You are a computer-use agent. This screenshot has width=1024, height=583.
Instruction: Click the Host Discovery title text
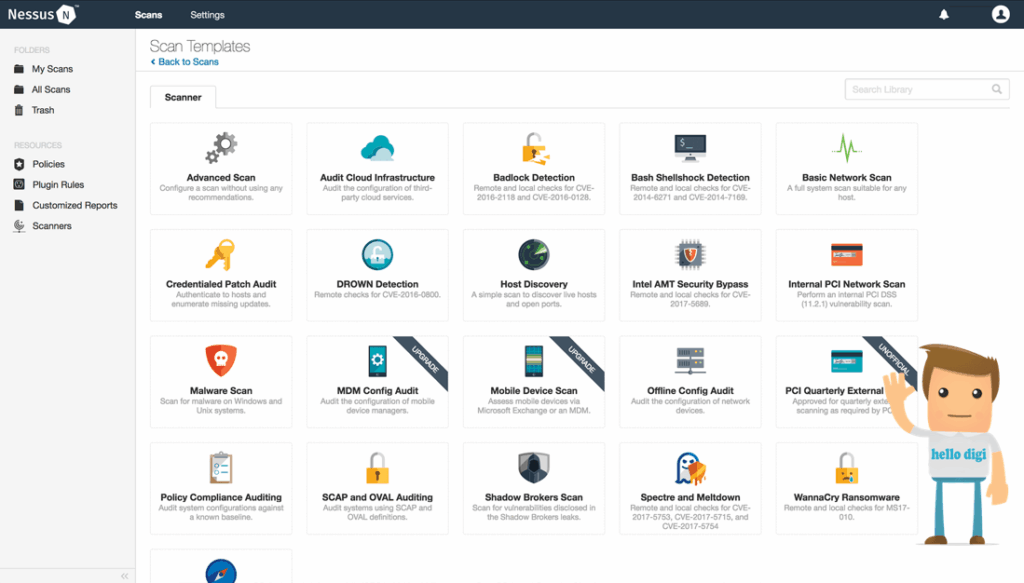tap(534, 284)
